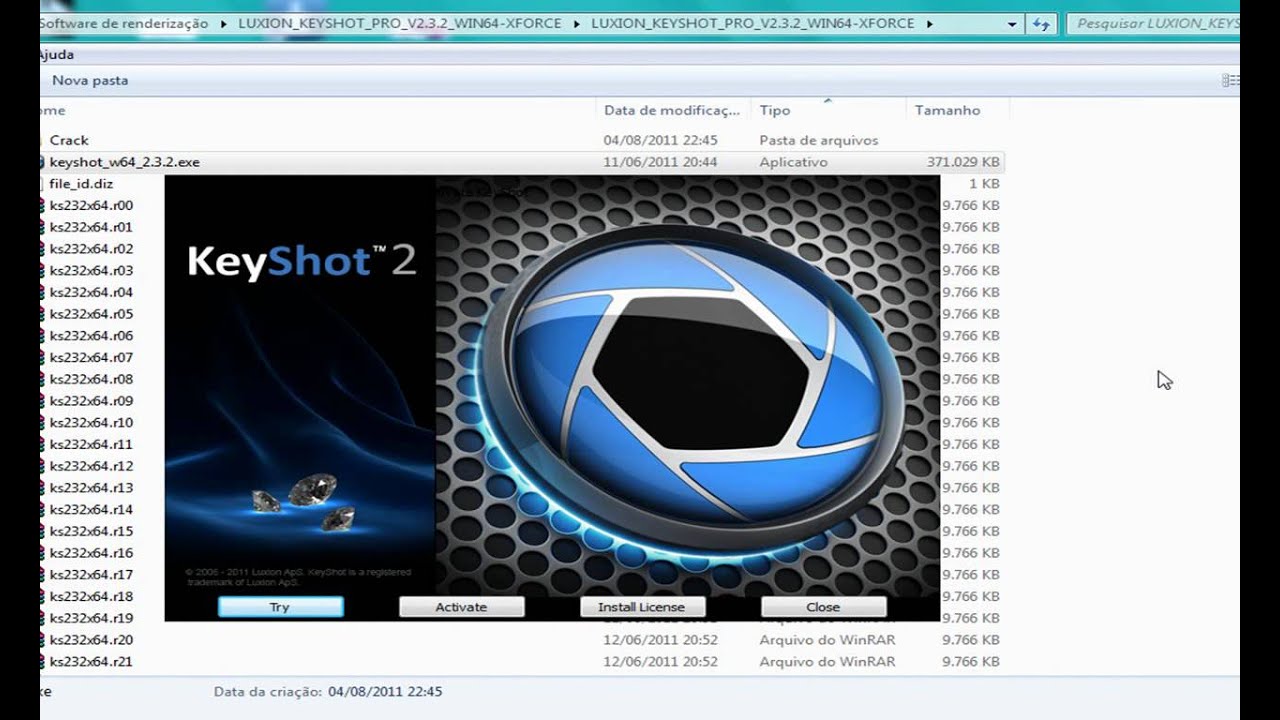Click the 04/08/2011 22:45 date of Crack
1280x720 pixels.
[x=660, y=140]
